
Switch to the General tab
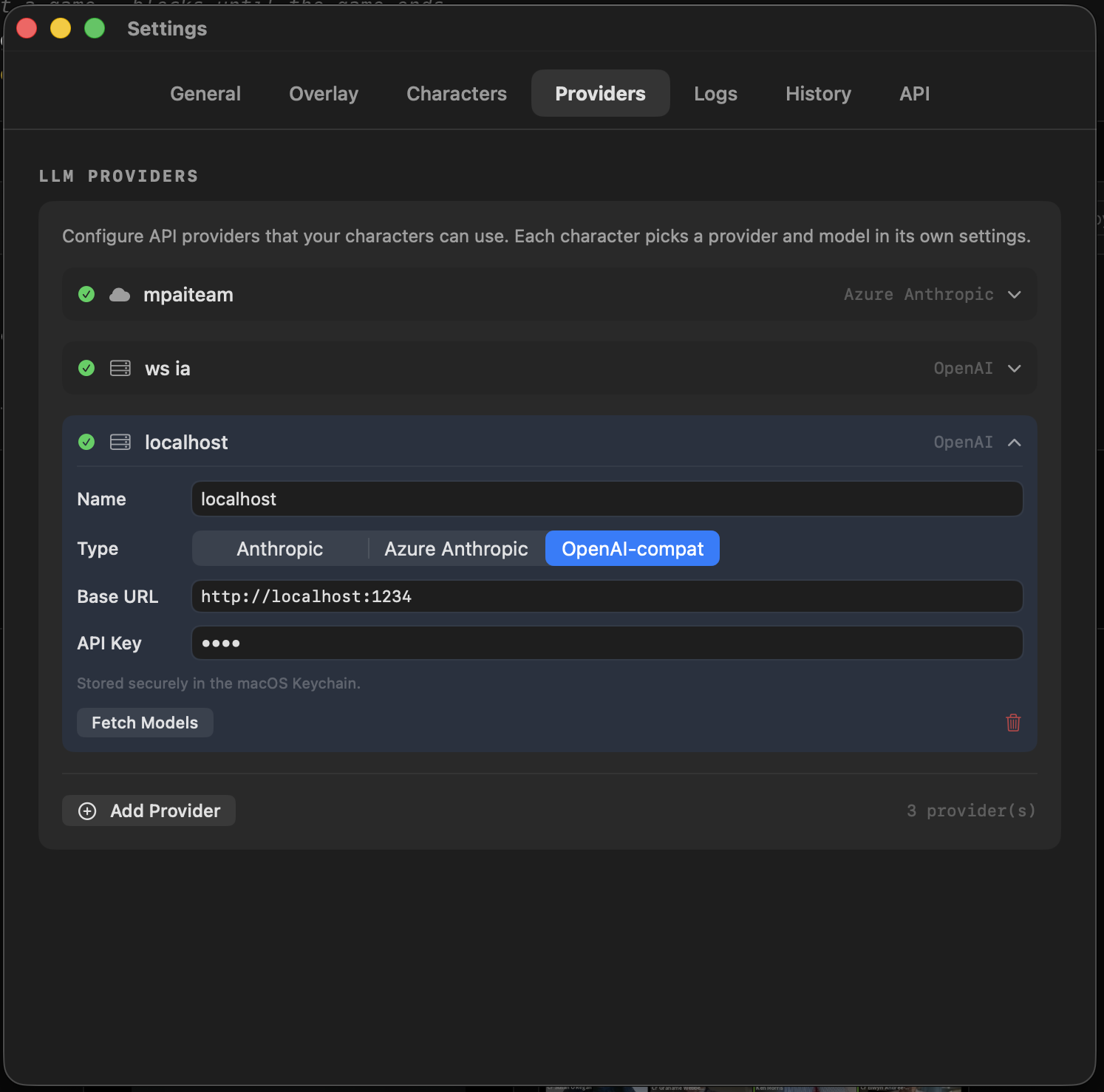coord(205,93)
